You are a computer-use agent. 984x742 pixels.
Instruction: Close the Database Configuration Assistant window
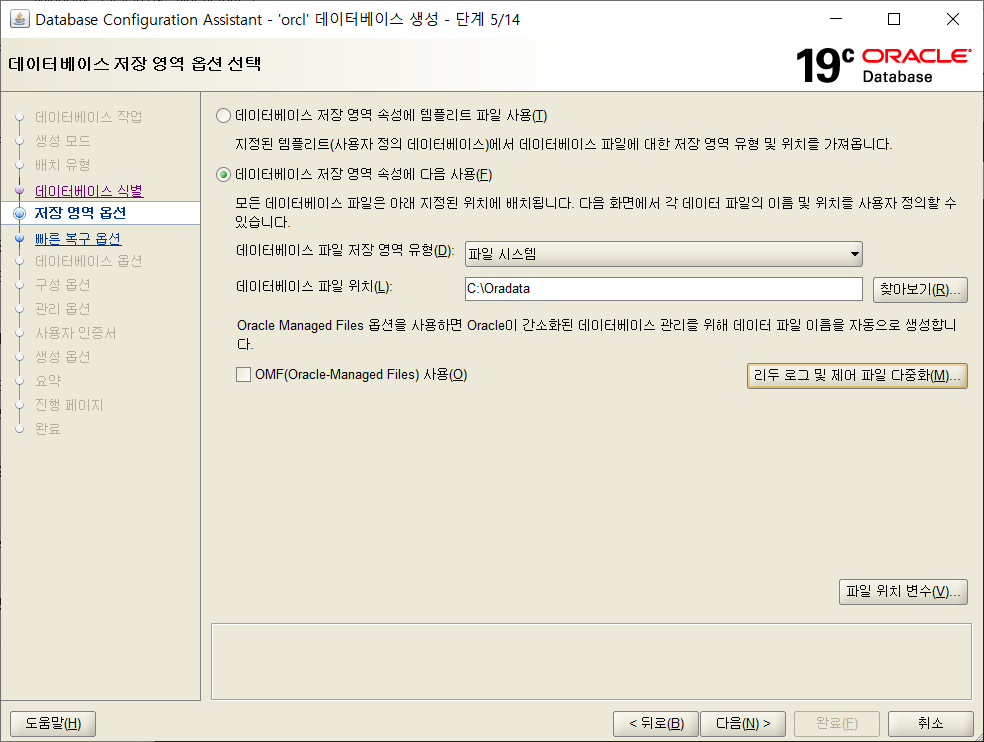[x=953, y=19]
